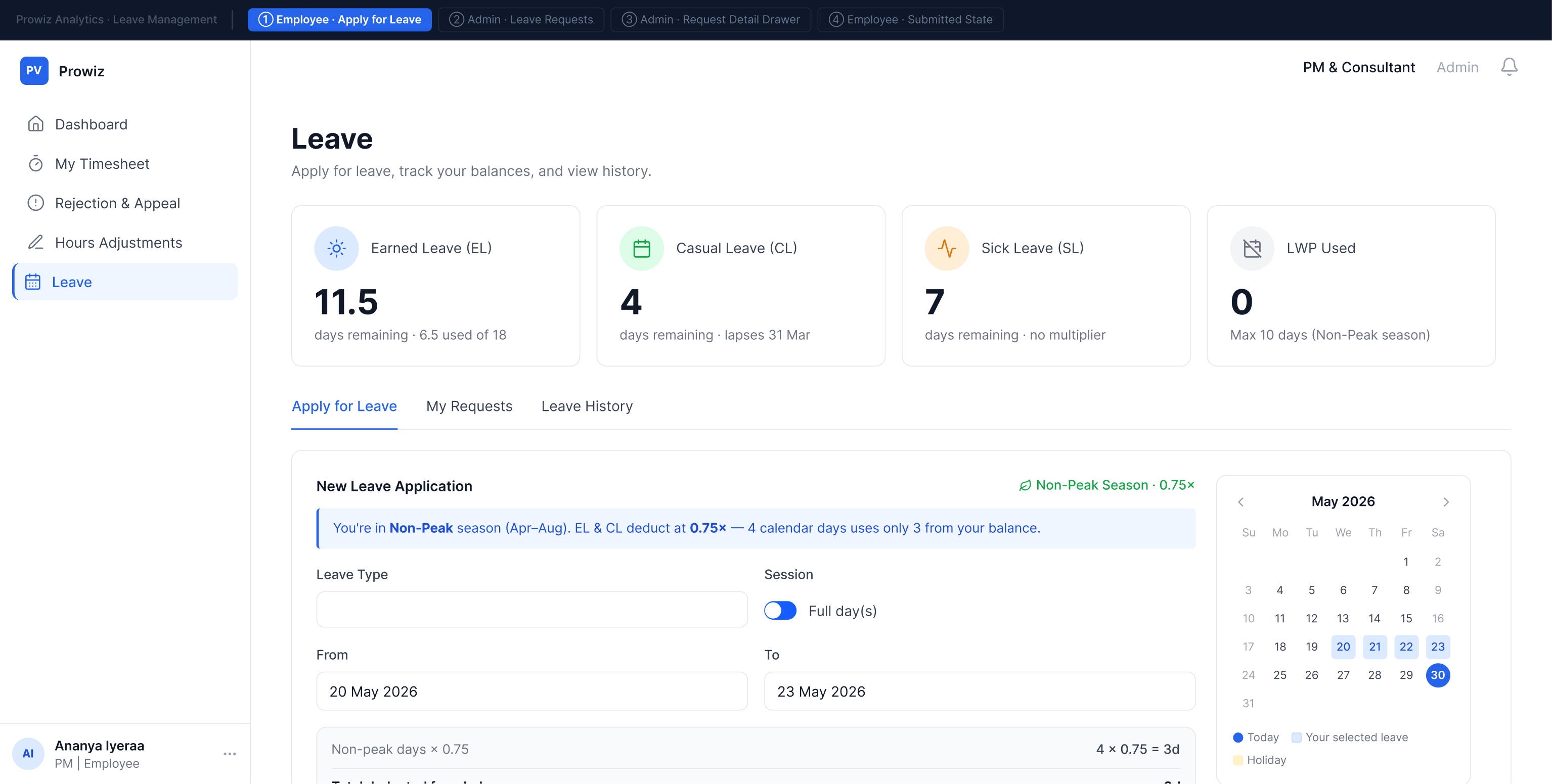Click 'Prowiz' brand name in sidebar

click(81, 71)
